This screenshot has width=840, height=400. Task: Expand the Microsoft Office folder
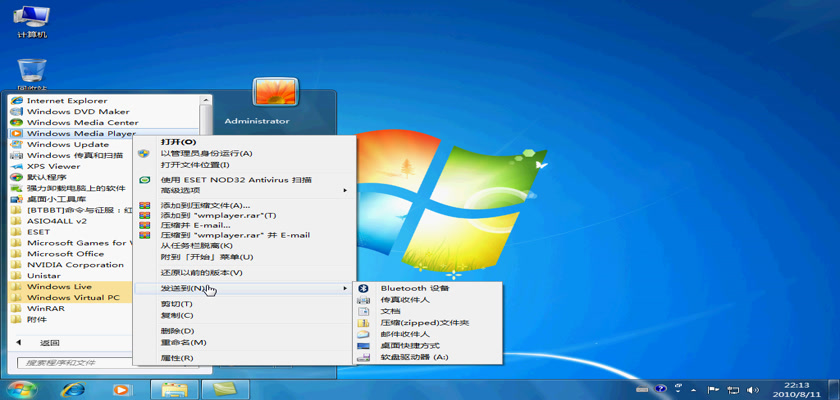(65, 253)
